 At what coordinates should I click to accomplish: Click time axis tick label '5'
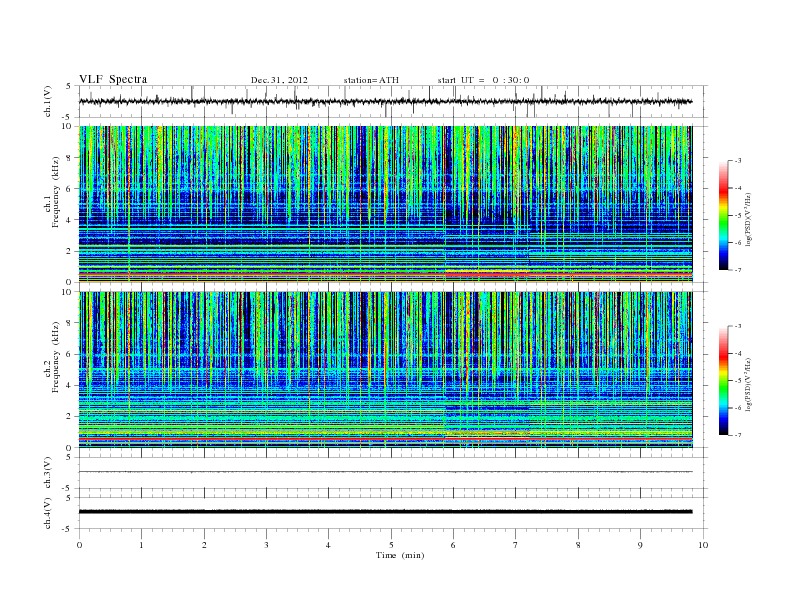tap(391, 545)
